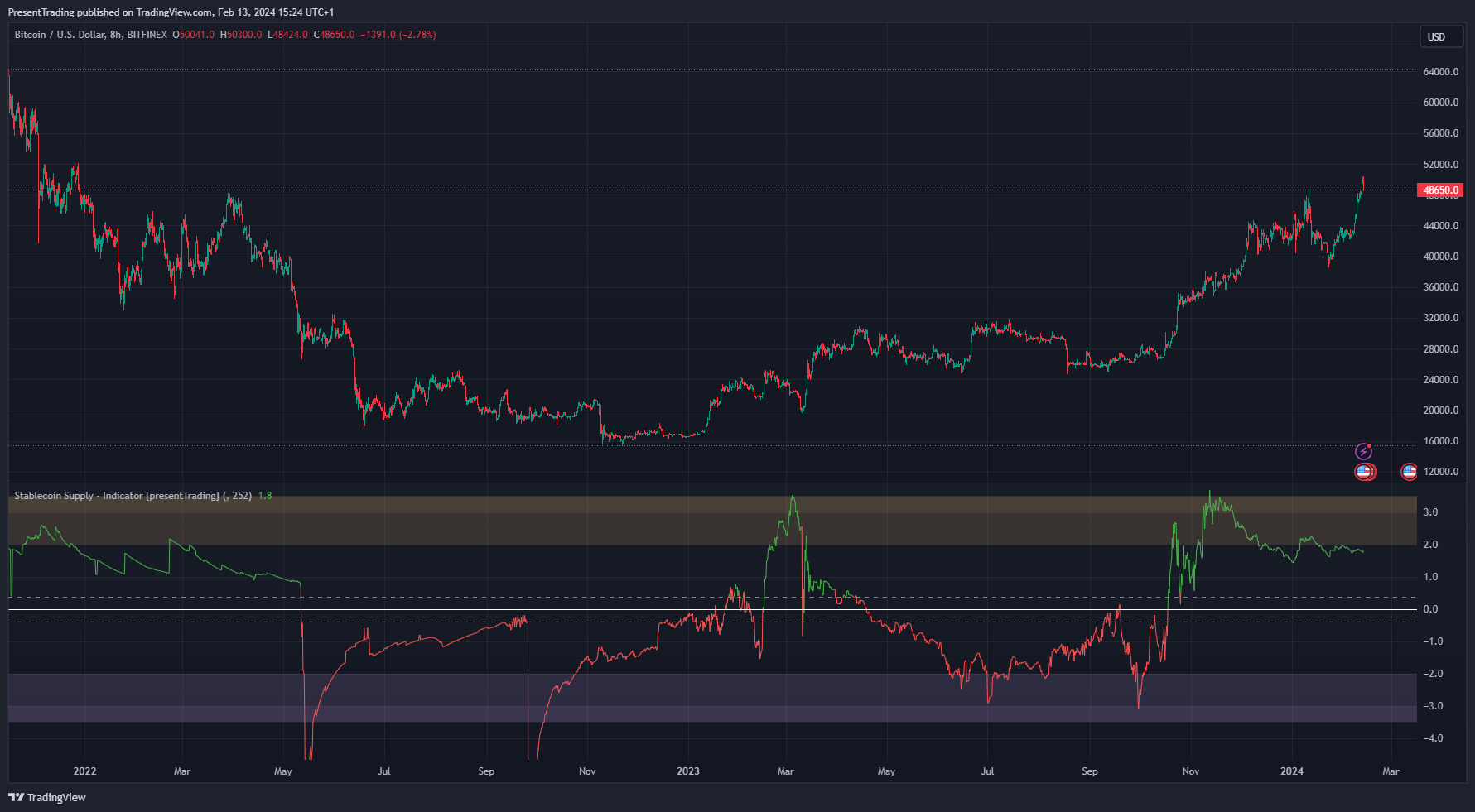Click the 60000.0 price axis label
The image size is (1475, 812).
point(1441,103)
